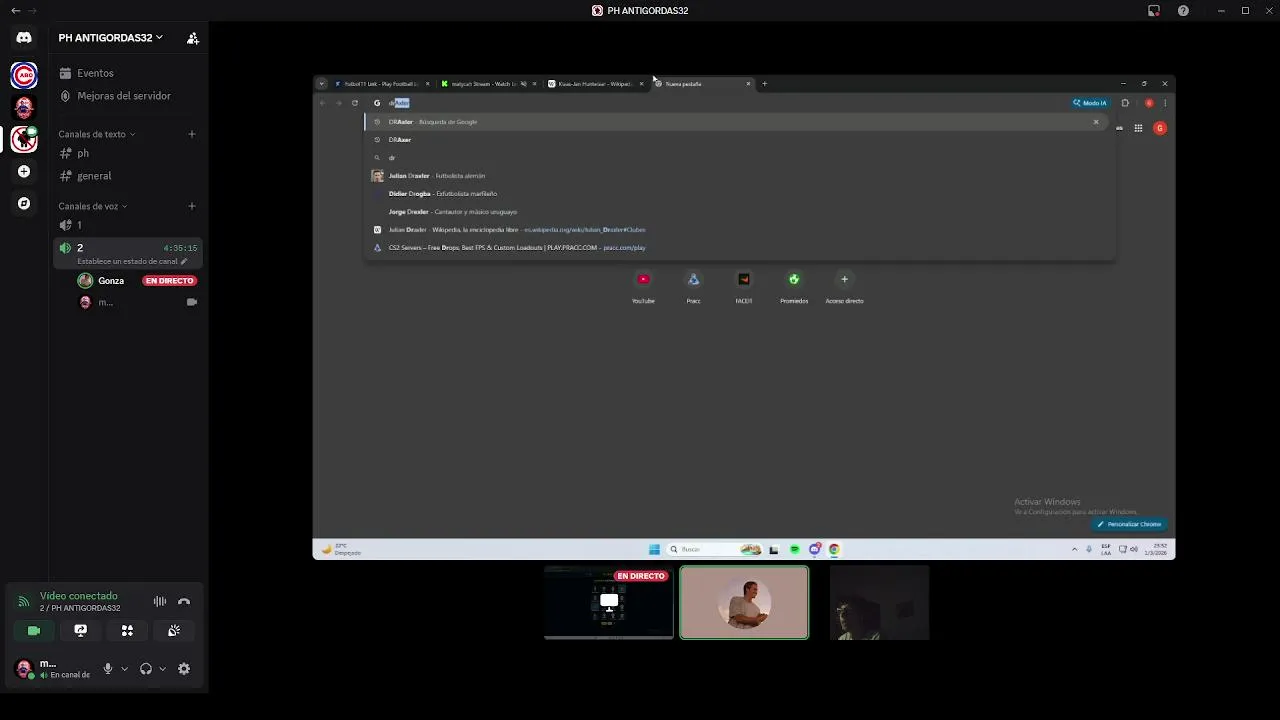Screen dimensions: 1280x720
Task: Toggle headphone deafen
Action: (x=146, y=669)
